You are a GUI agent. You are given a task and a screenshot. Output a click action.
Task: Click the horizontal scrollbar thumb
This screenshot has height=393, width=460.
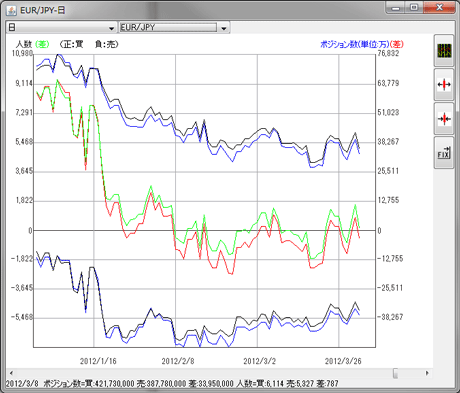pyautogui.click(x=395, y=373)
